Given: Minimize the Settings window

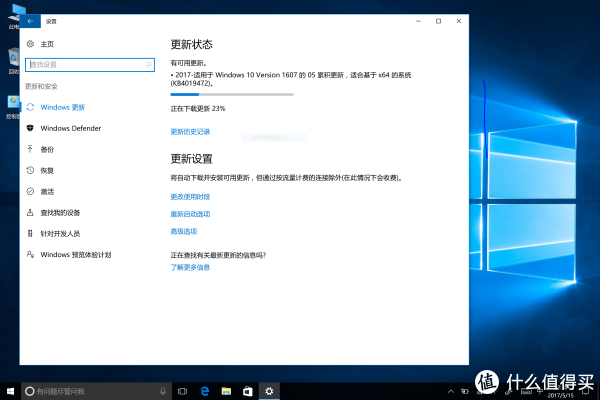Looking at the screenshot, I should point(418,21).
